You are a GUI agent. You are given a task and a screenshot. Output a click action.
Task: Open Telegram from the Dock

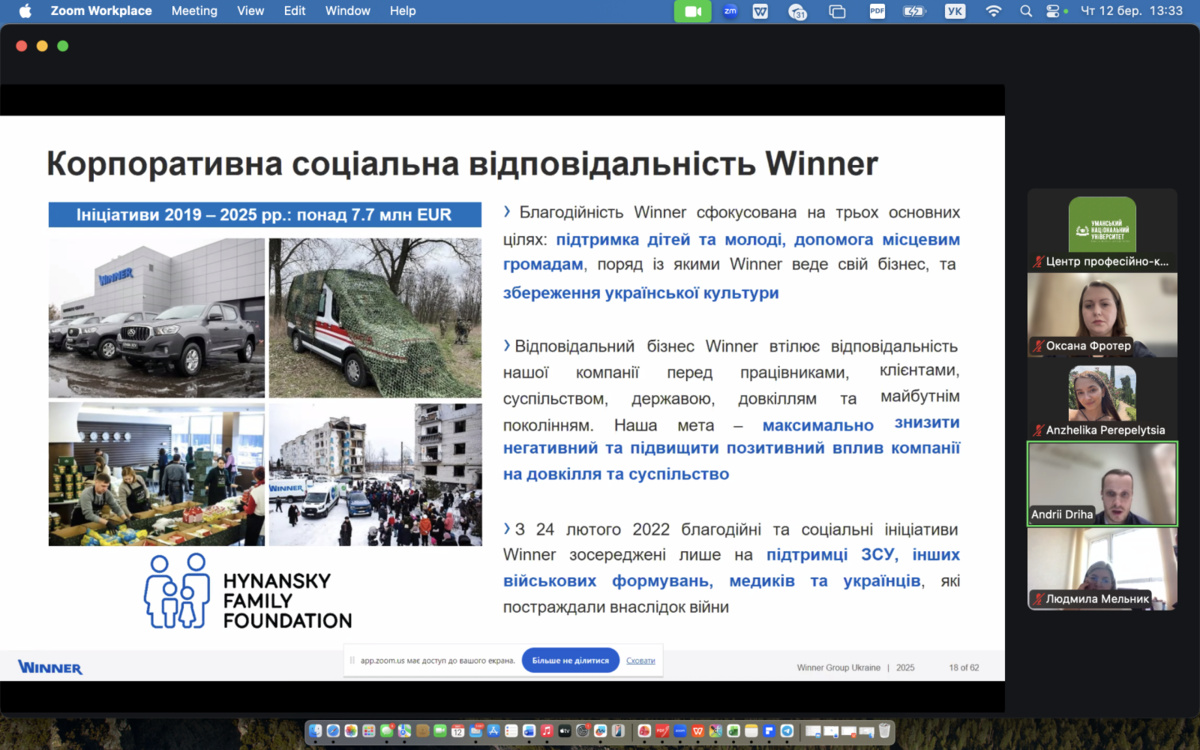(x=786, y=731)
